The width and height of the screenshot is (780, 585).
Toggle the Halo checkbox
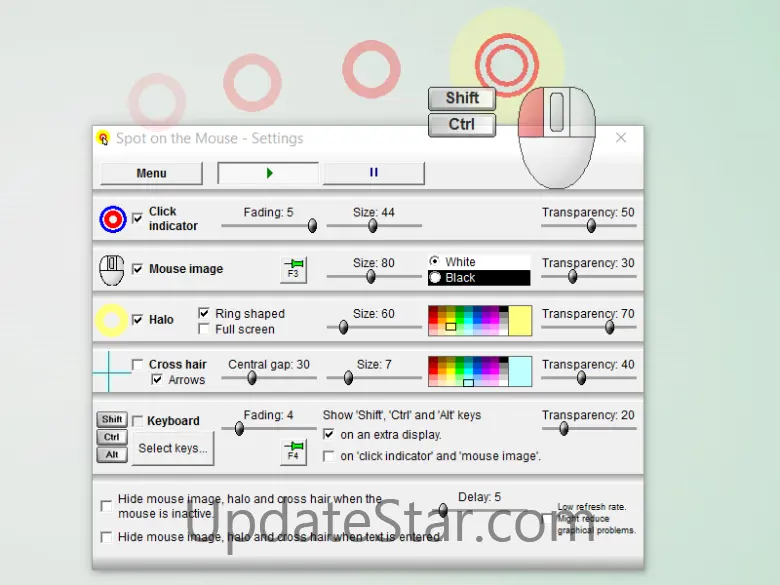[x=137, y=320]
